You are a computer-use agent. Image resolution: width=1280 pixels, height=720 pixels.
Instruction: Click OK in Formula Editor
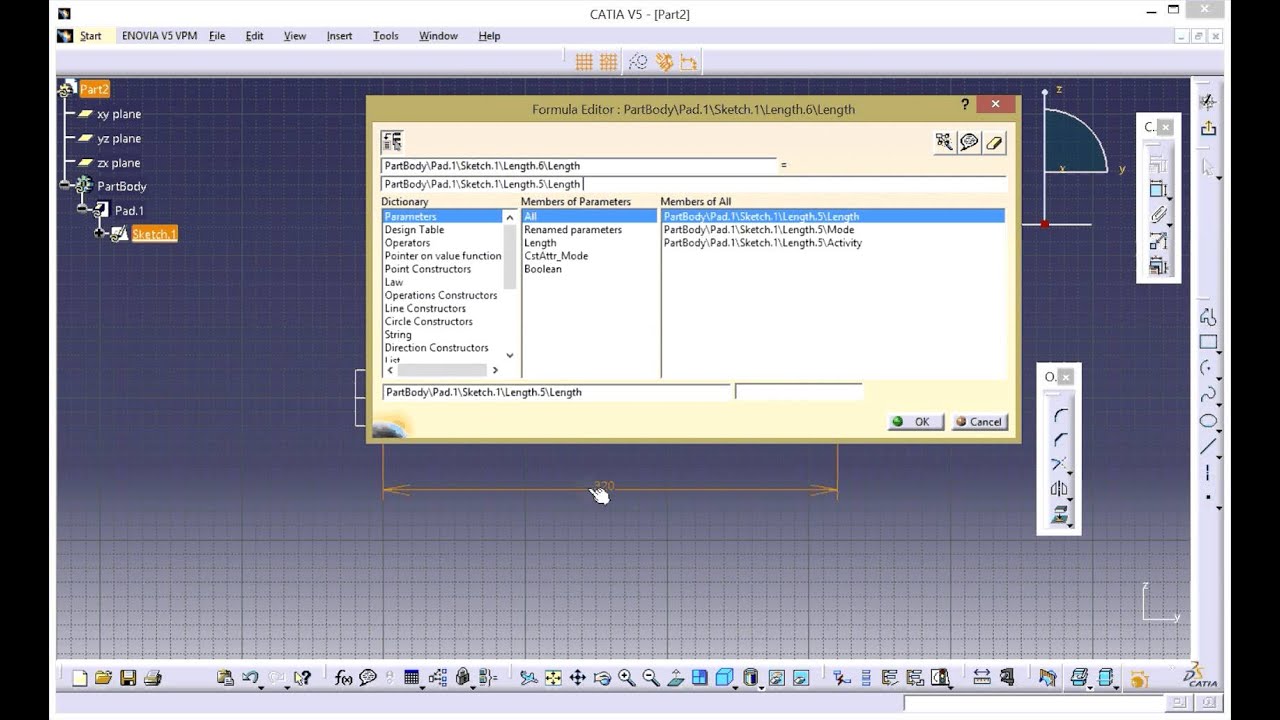(915, 422)
